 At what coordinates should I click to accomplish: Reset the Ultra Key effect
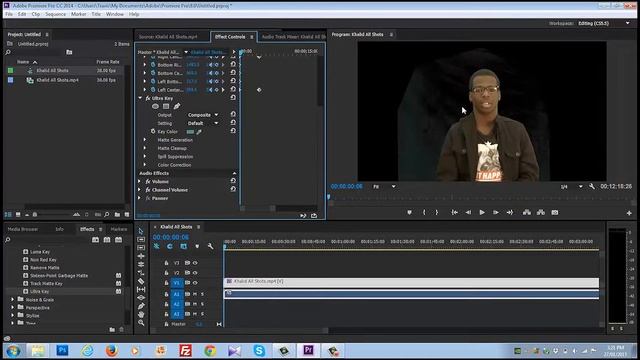coord(233,98)
